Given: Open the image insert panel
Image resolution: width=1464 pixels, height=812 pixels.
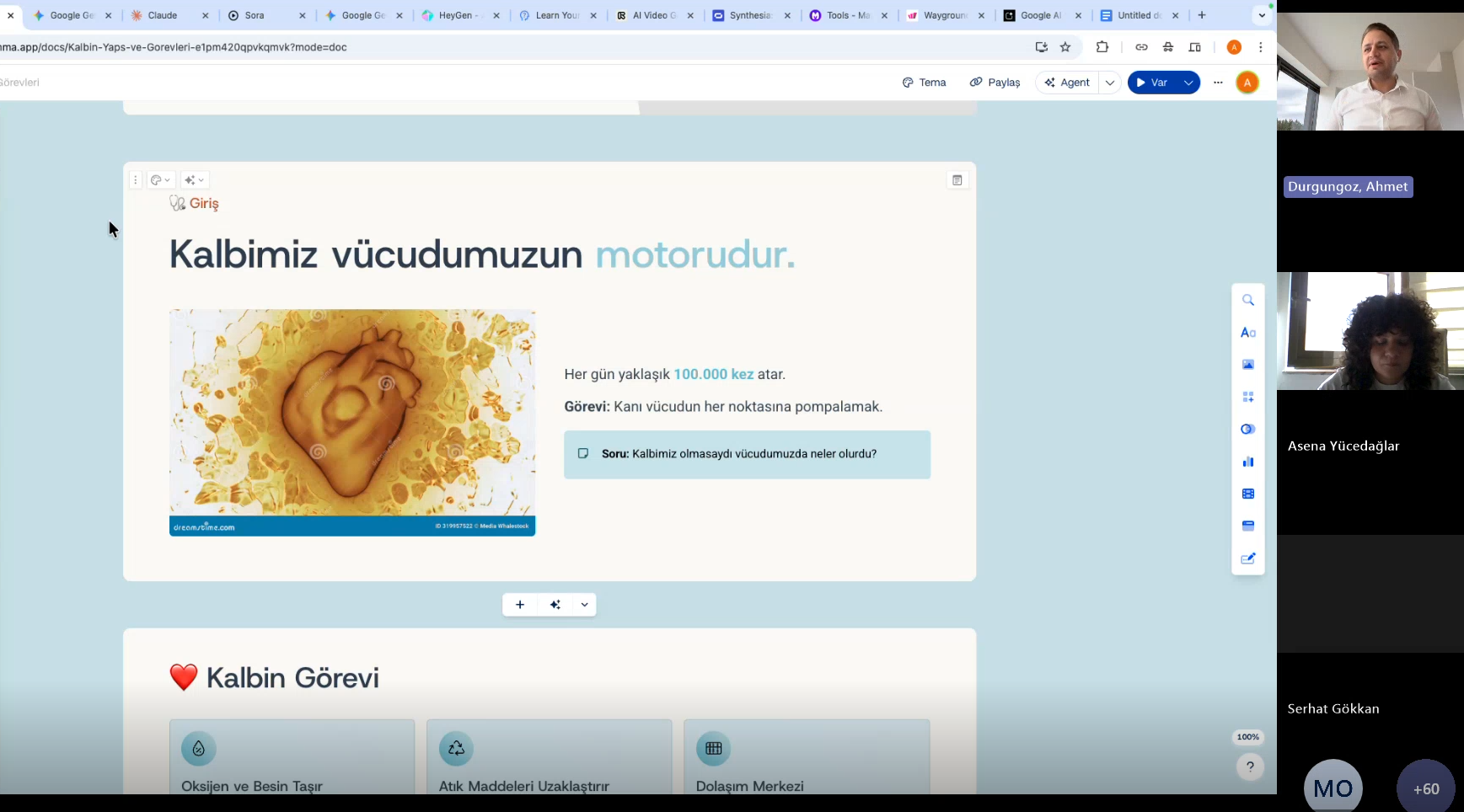Looking at the screenshot, I should point(1248,365).
